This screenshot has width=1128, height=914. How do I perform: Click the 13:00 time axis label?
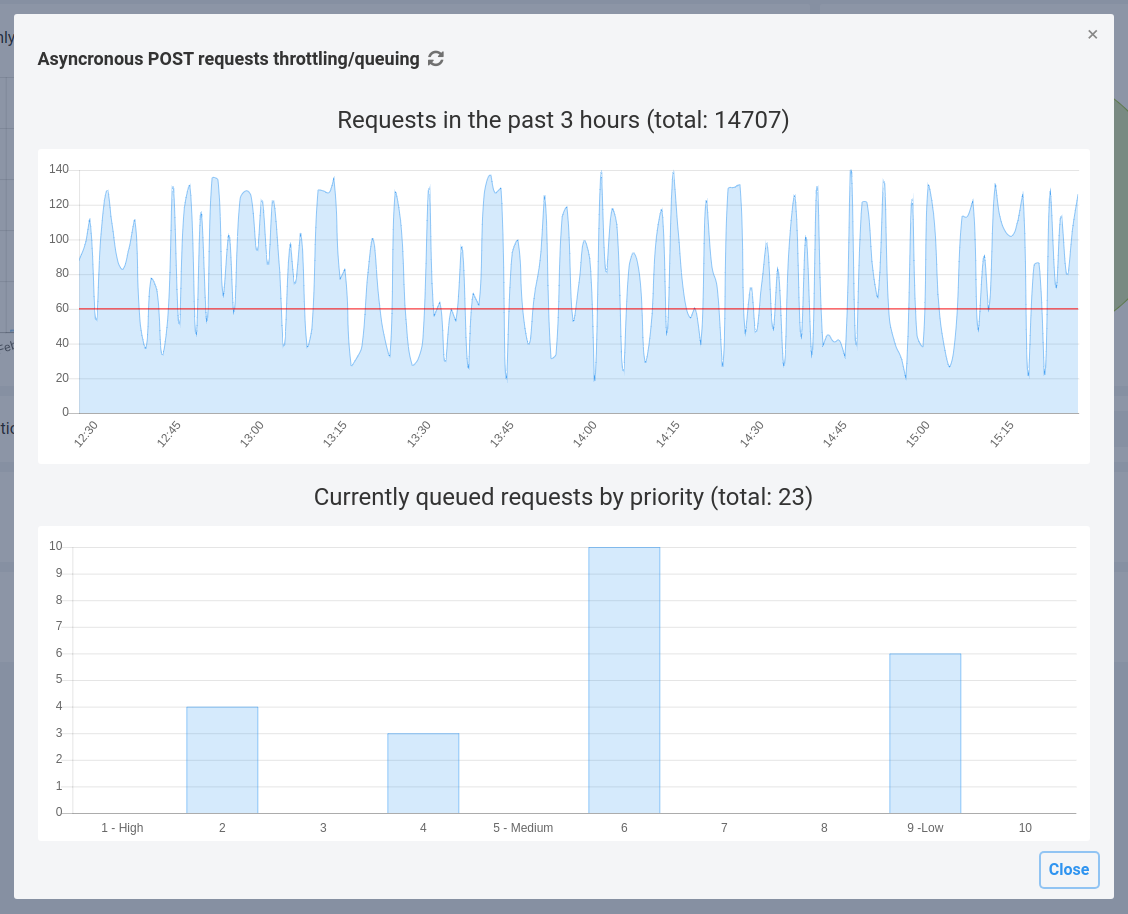pos(252,434)
